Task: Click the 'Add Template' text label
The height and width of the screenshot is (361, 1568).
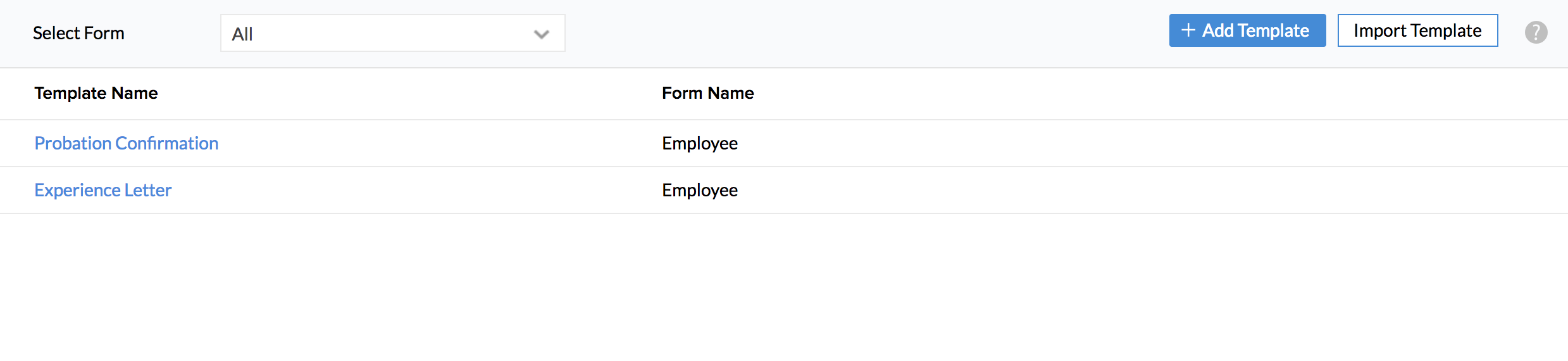Action: coord(1255,31)
